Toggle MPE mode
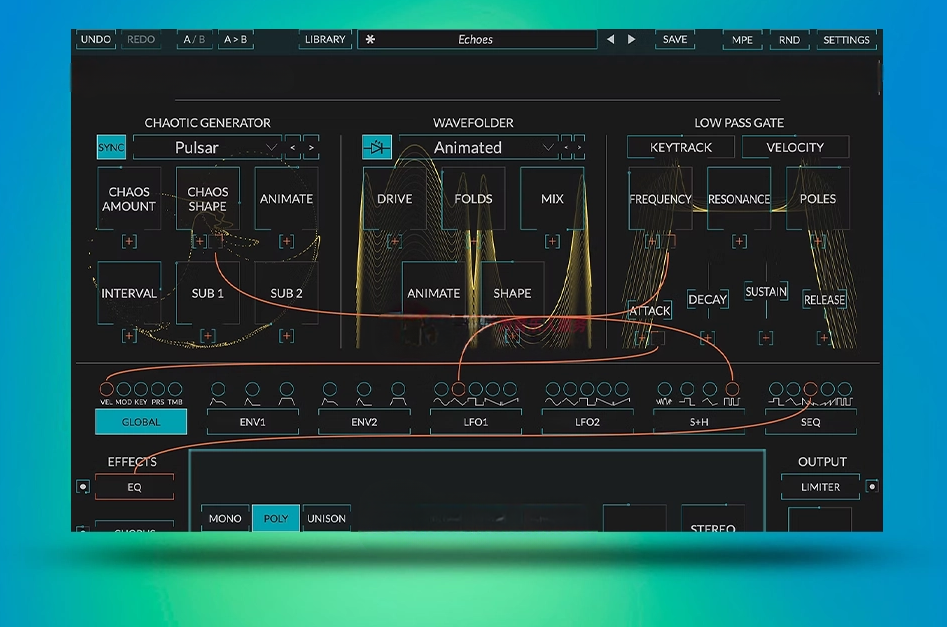The image size is (947, 627). tap(742, 40)
